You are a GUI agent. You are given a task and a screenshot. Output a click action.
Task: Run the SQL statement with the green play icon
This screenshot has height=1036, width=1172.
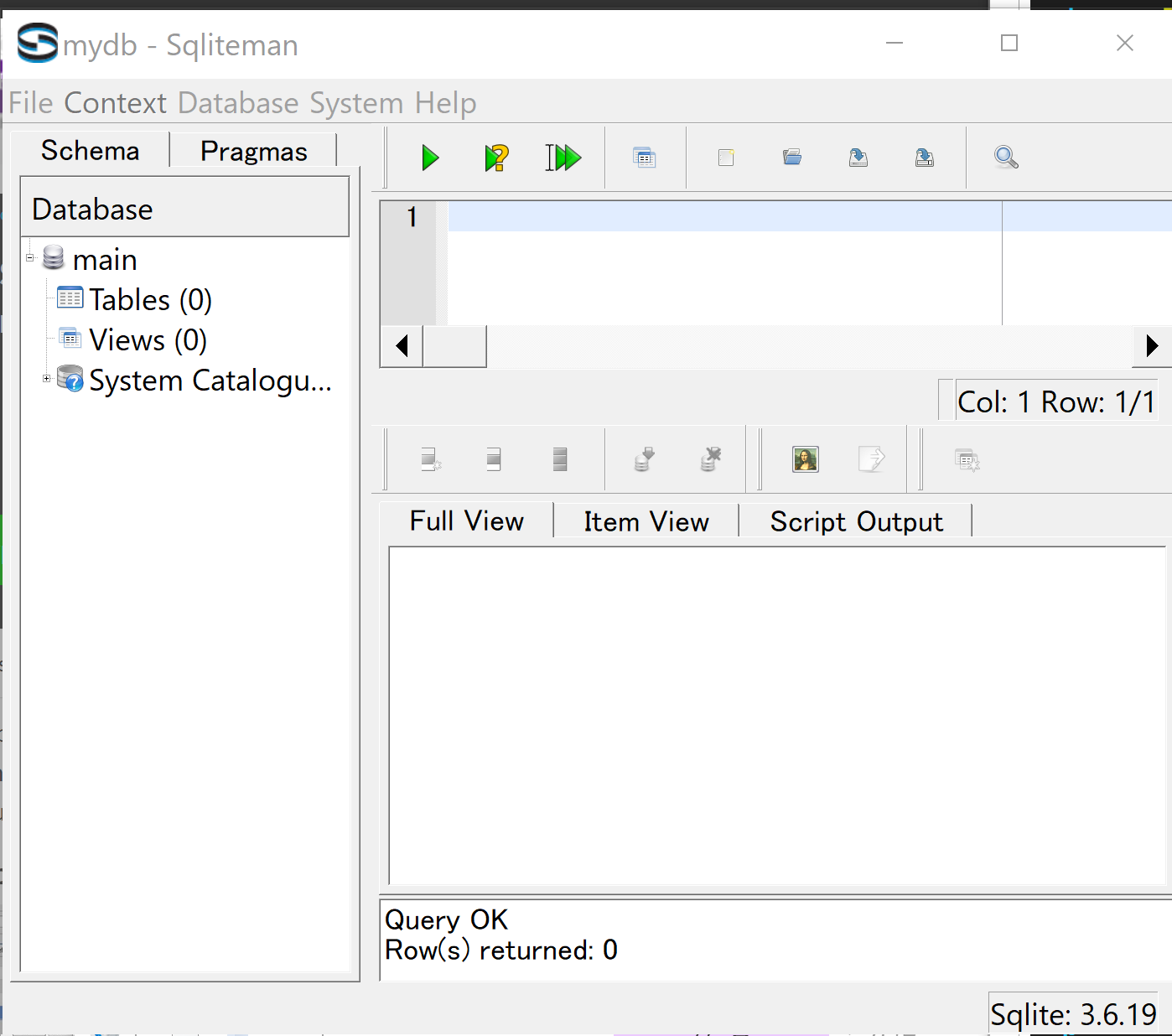[430, 158]
